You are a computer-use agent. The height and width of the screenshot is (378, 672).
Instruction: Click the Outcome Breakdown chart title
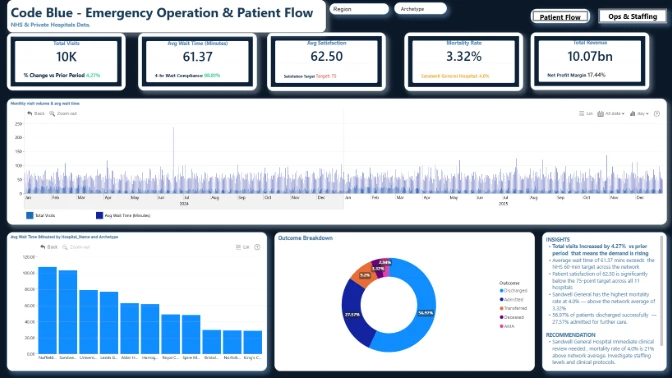click(x=305, y=238)
